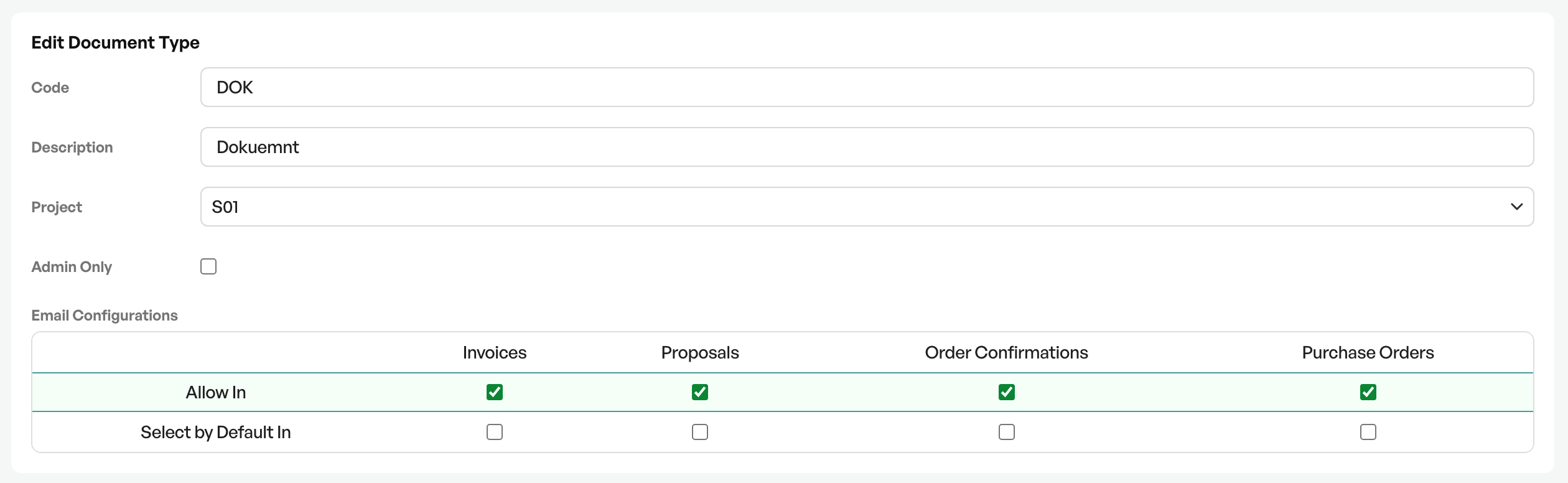Enable the Admin Only checkbox
This screenshot has width=1568, height=483.
[x=208, y=266]
